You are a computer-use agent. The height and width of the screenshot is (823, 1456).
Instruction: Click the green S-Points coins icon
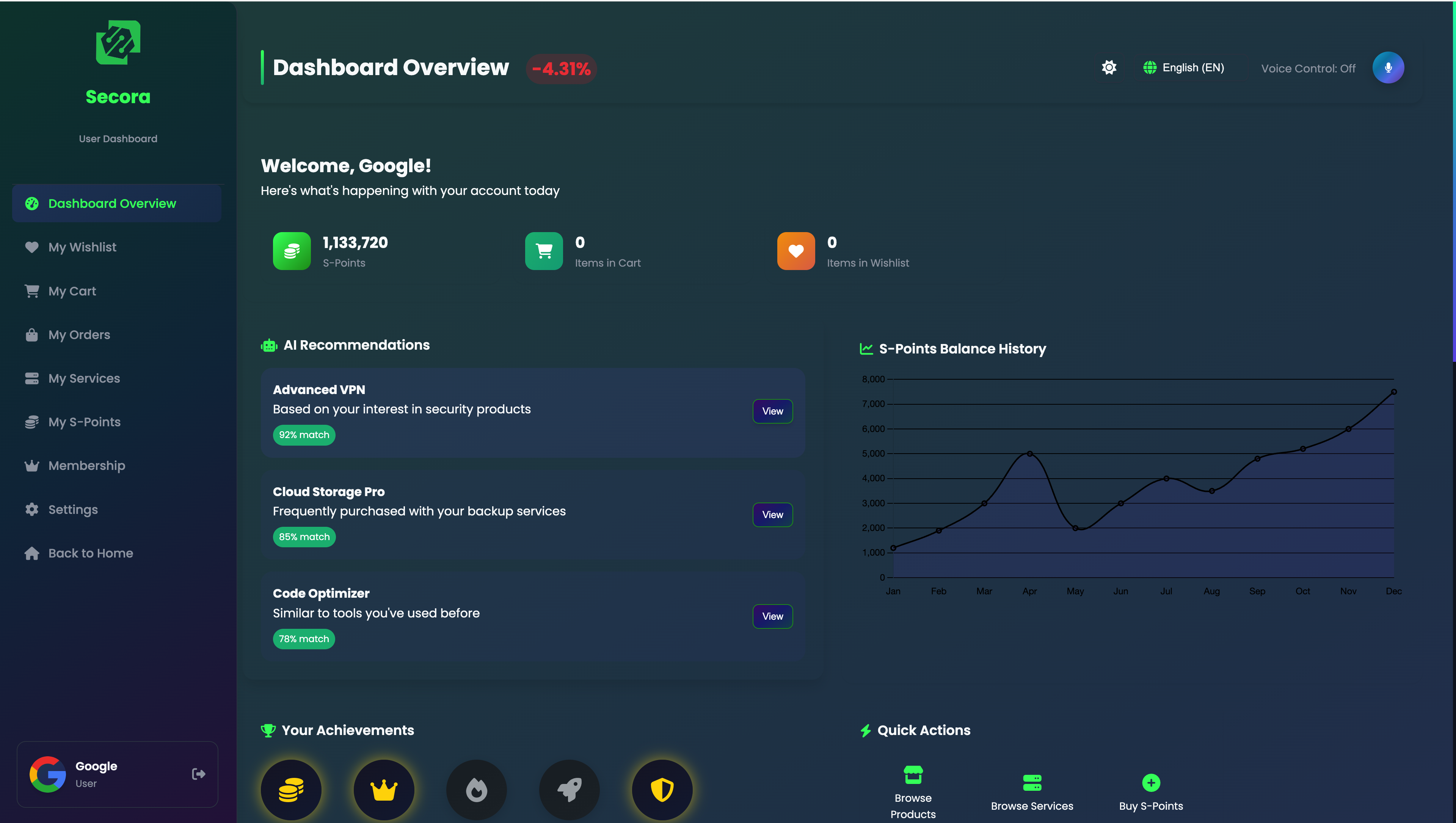point(292,251)
